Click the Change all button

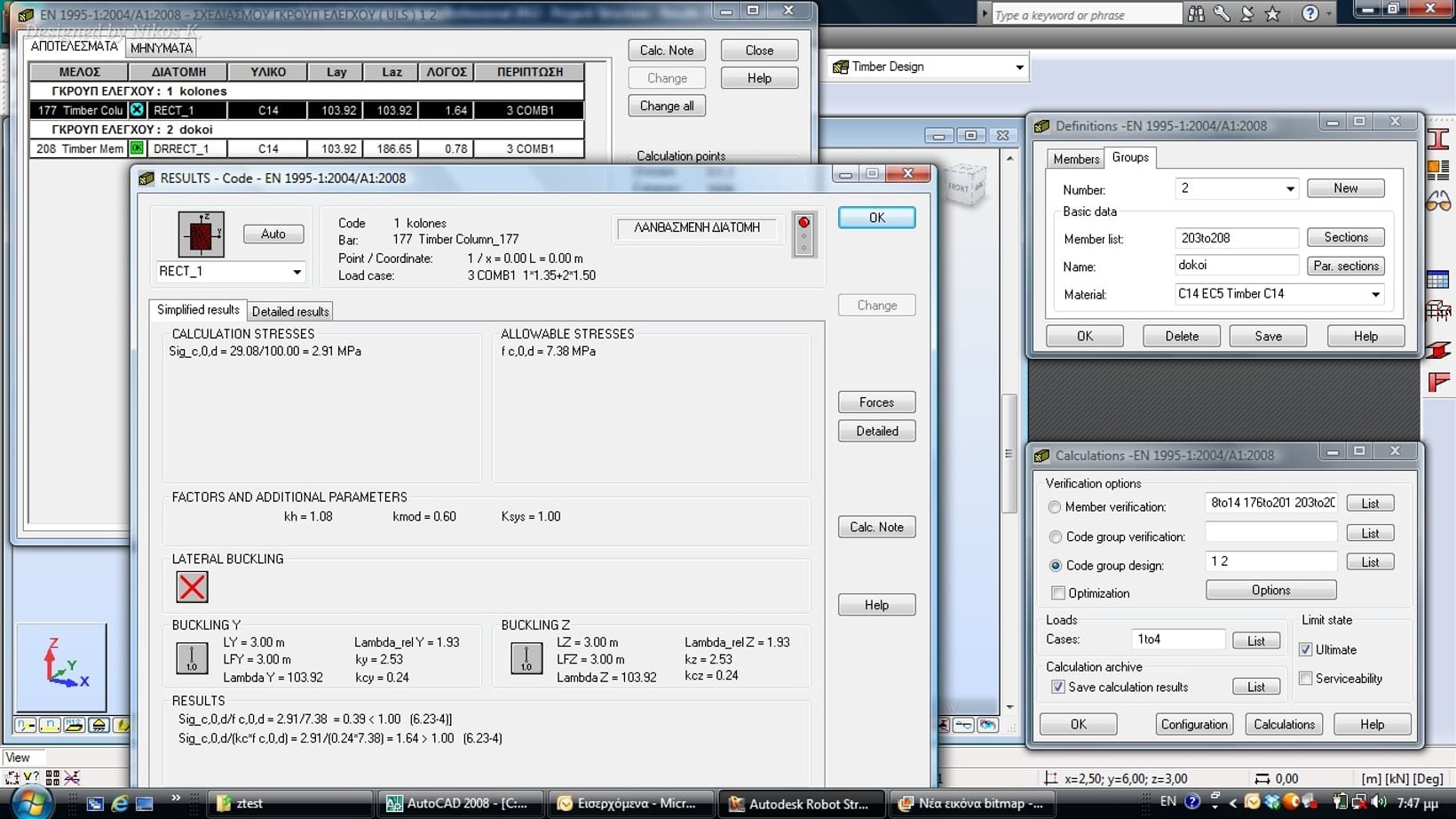pos(667,106)
